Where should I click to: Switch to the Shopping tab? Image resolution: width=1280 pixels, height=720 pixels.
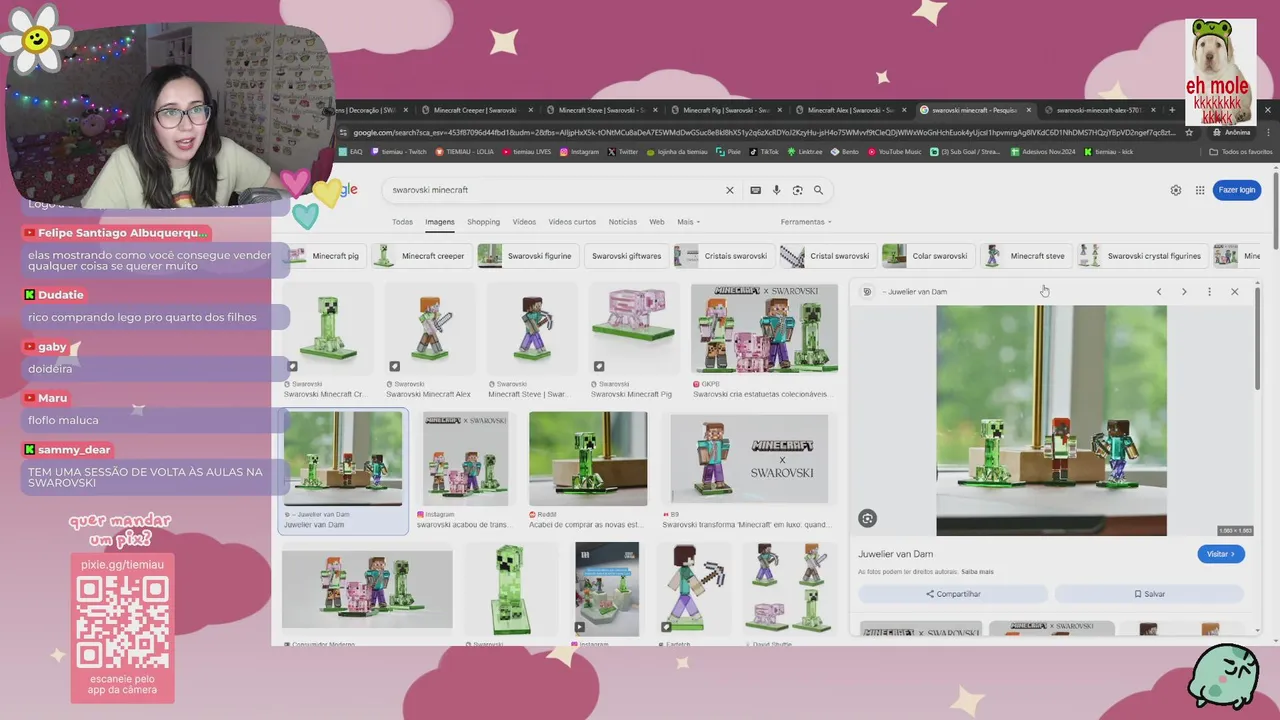[x=483, y=222]
